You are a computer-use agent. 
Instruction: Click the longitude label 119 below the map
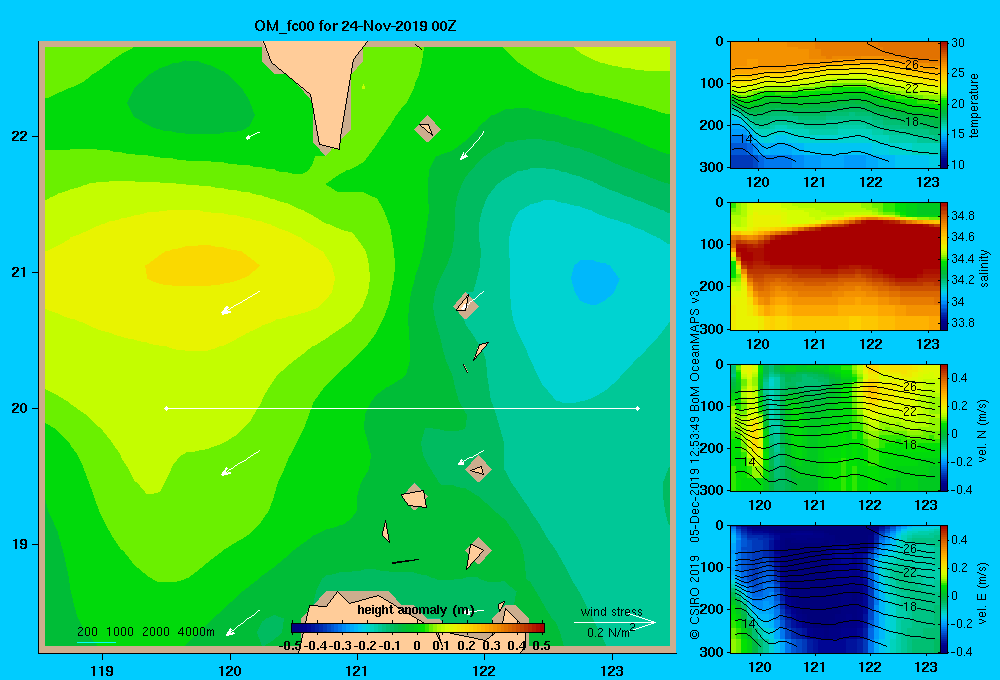point(102,670)
